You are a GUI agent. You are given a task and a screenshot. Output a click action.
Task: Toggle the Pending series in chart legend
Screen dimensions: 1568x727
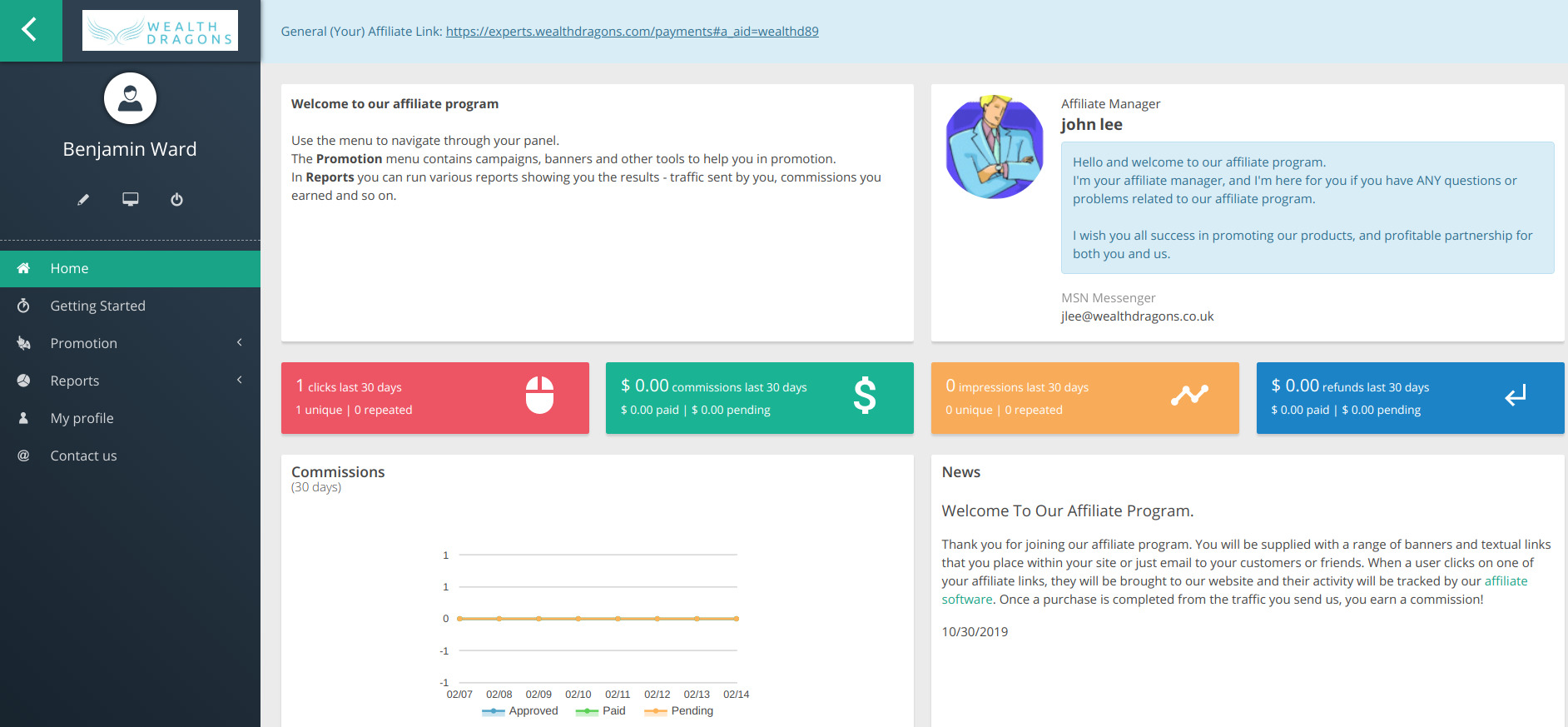tap(678, 711)
